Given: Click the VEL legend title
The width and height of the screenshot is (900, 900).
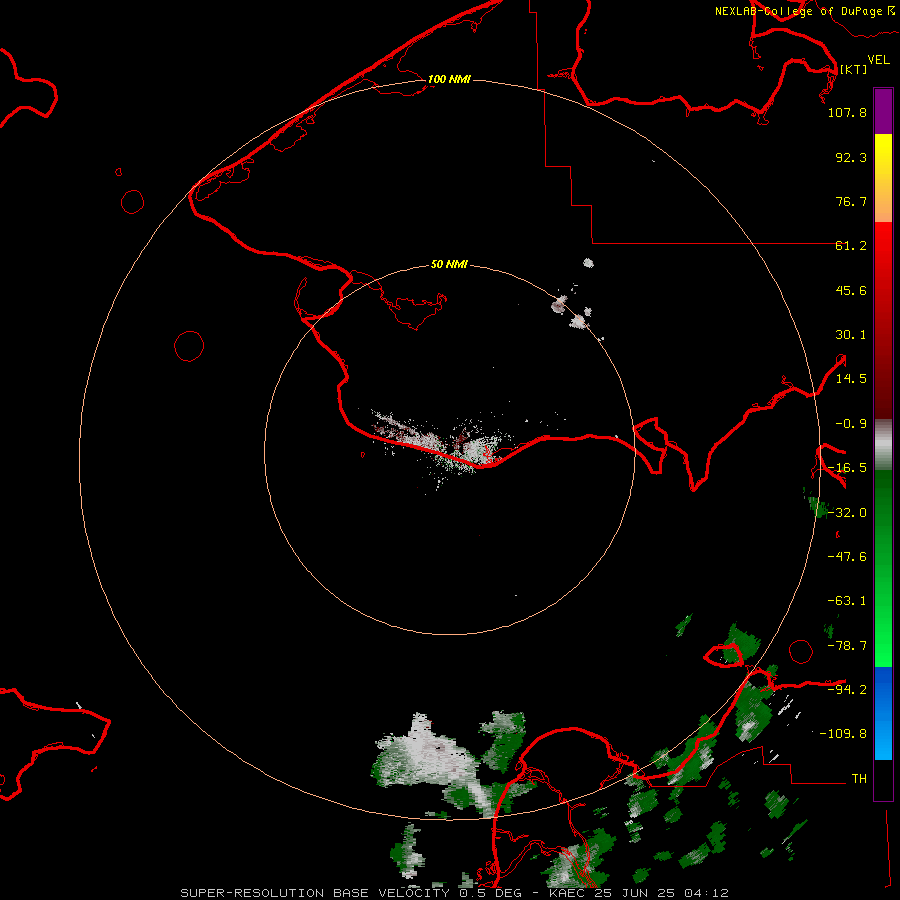Looking at the screenshot, I should [878, 60].
